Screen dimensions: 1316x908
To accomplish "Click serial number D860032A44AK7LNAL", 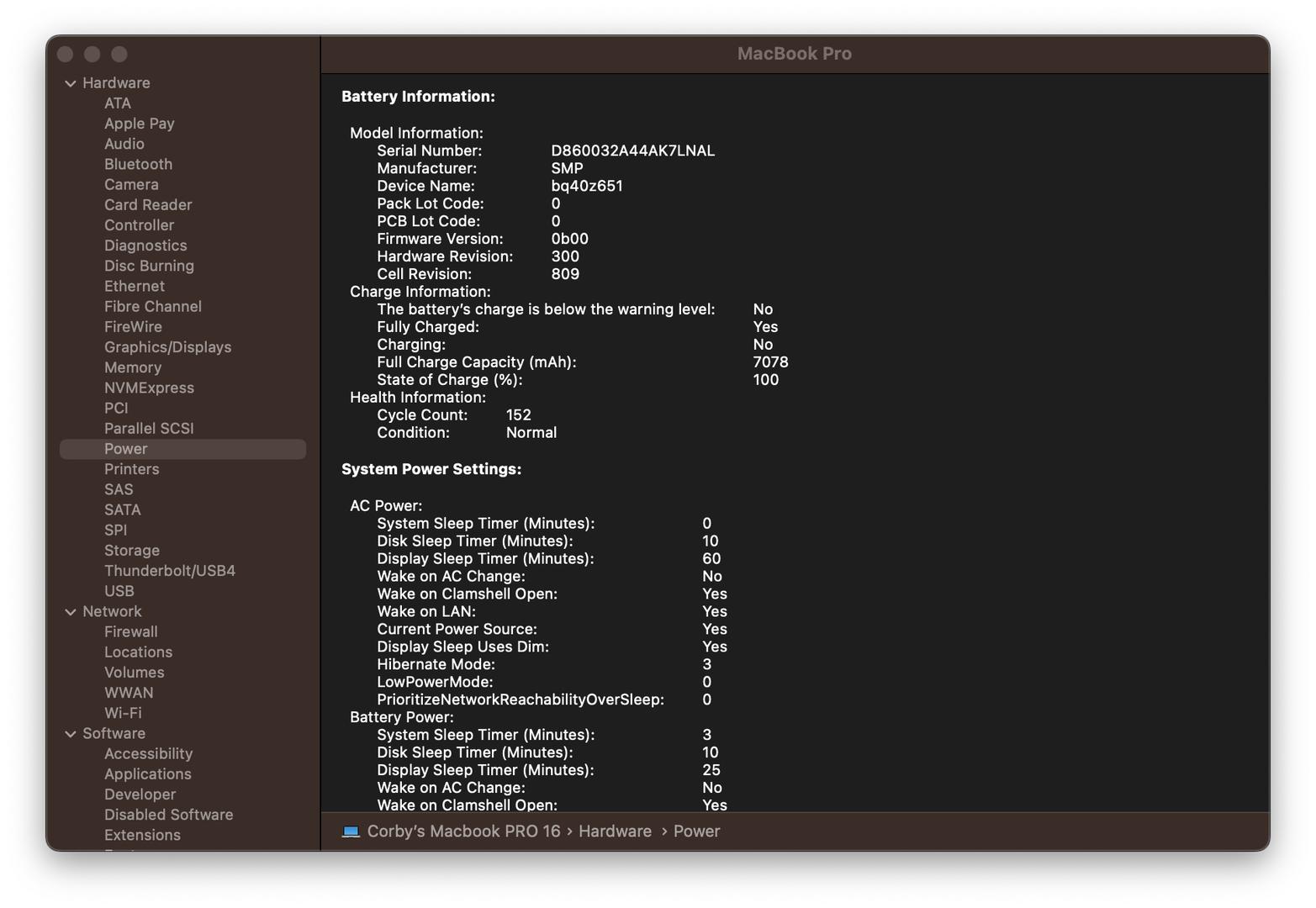I will pyautogui.click(x=633, y=150).
